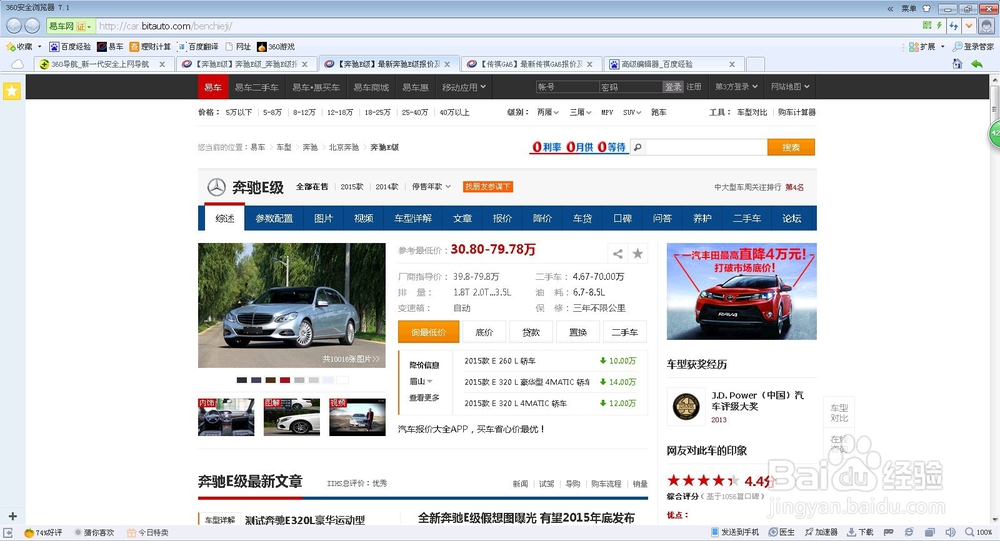Screen dimensions: 1000x541
Task: Select the brown car color swatch
Action: point(270,380)
